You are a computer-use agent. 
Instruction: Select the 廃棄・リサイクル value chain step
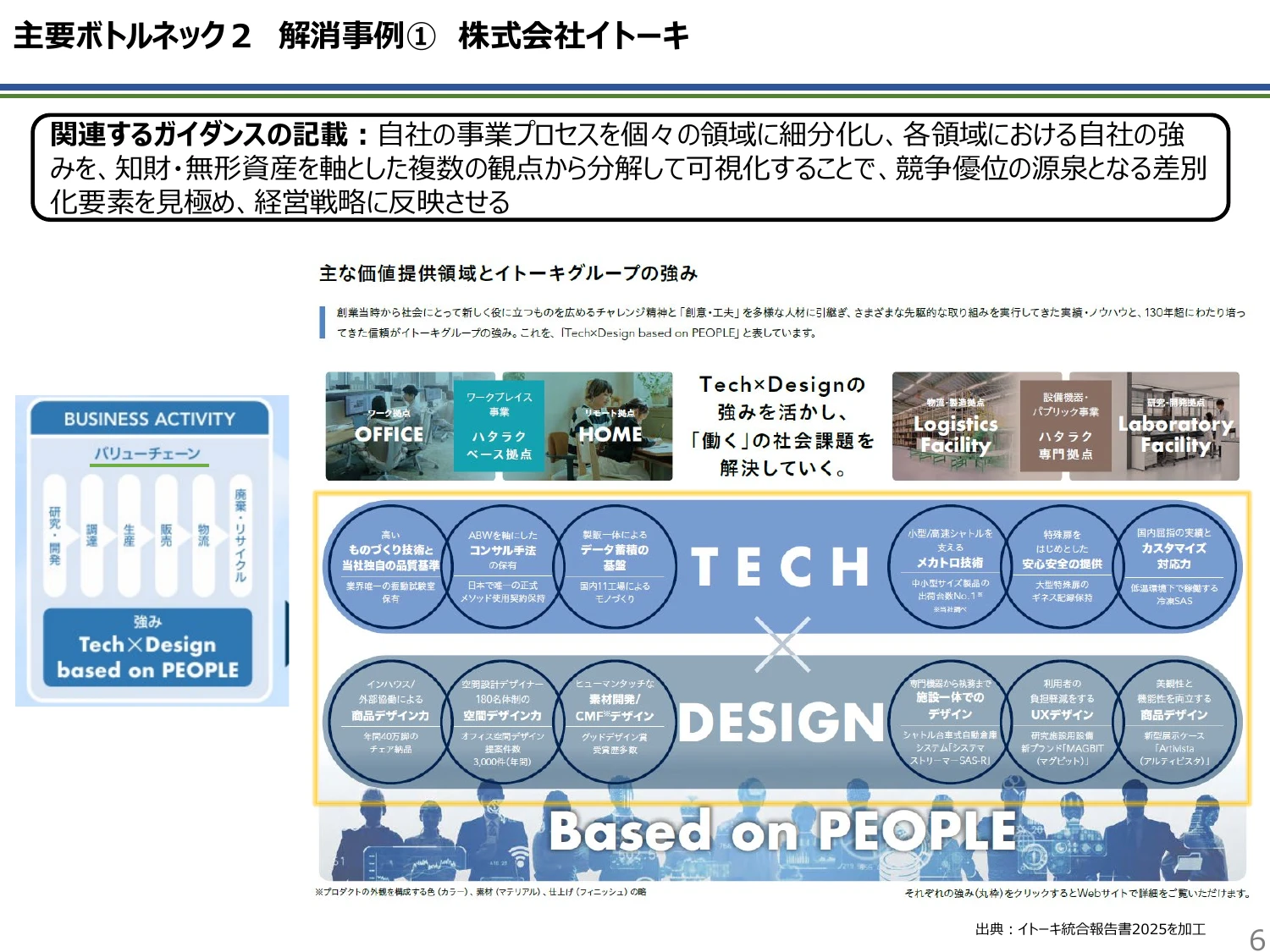pos(241,535)
